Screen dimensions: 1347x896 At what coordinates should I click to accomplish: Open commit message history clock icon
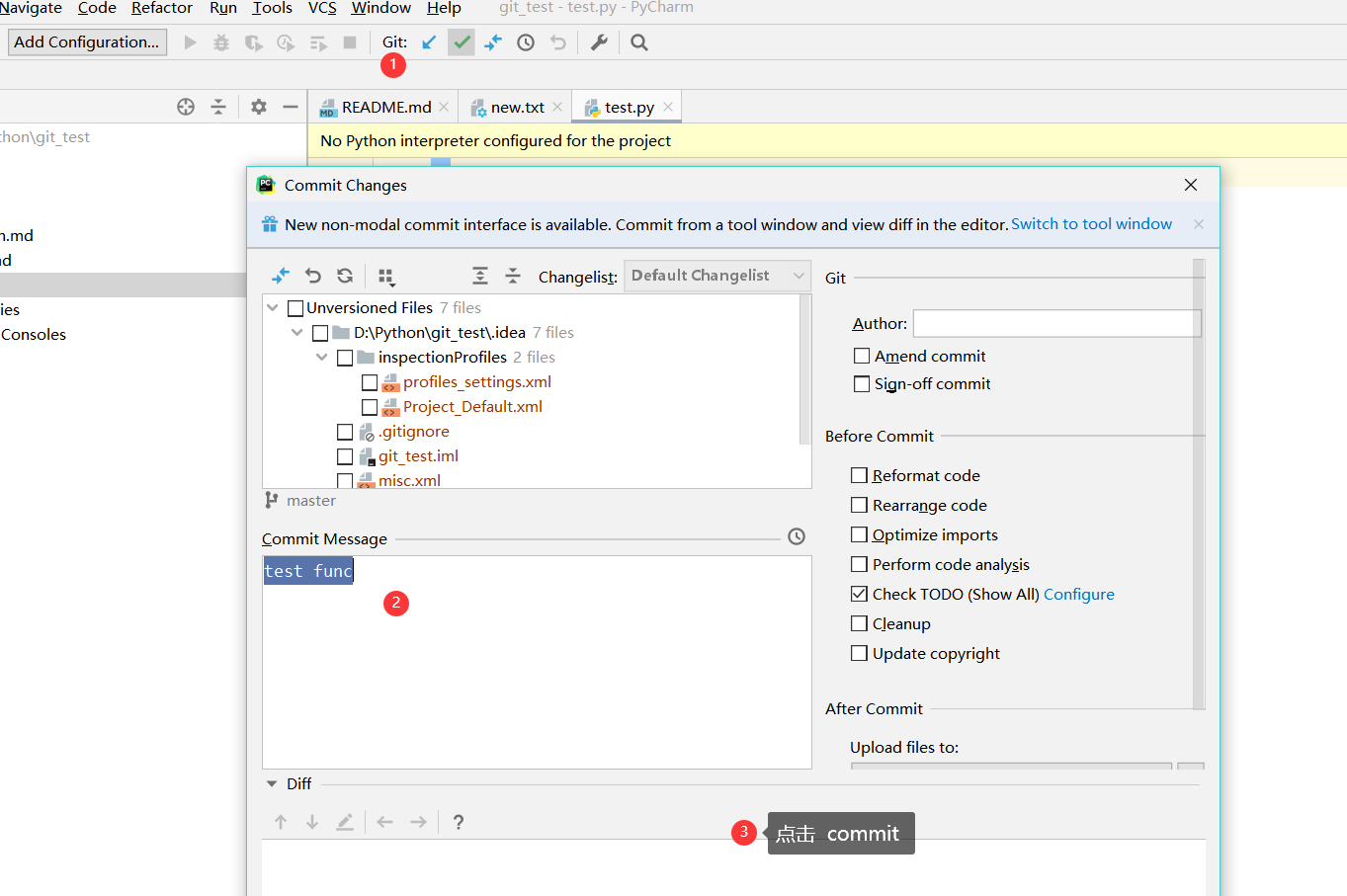click(x=797, y=536)
